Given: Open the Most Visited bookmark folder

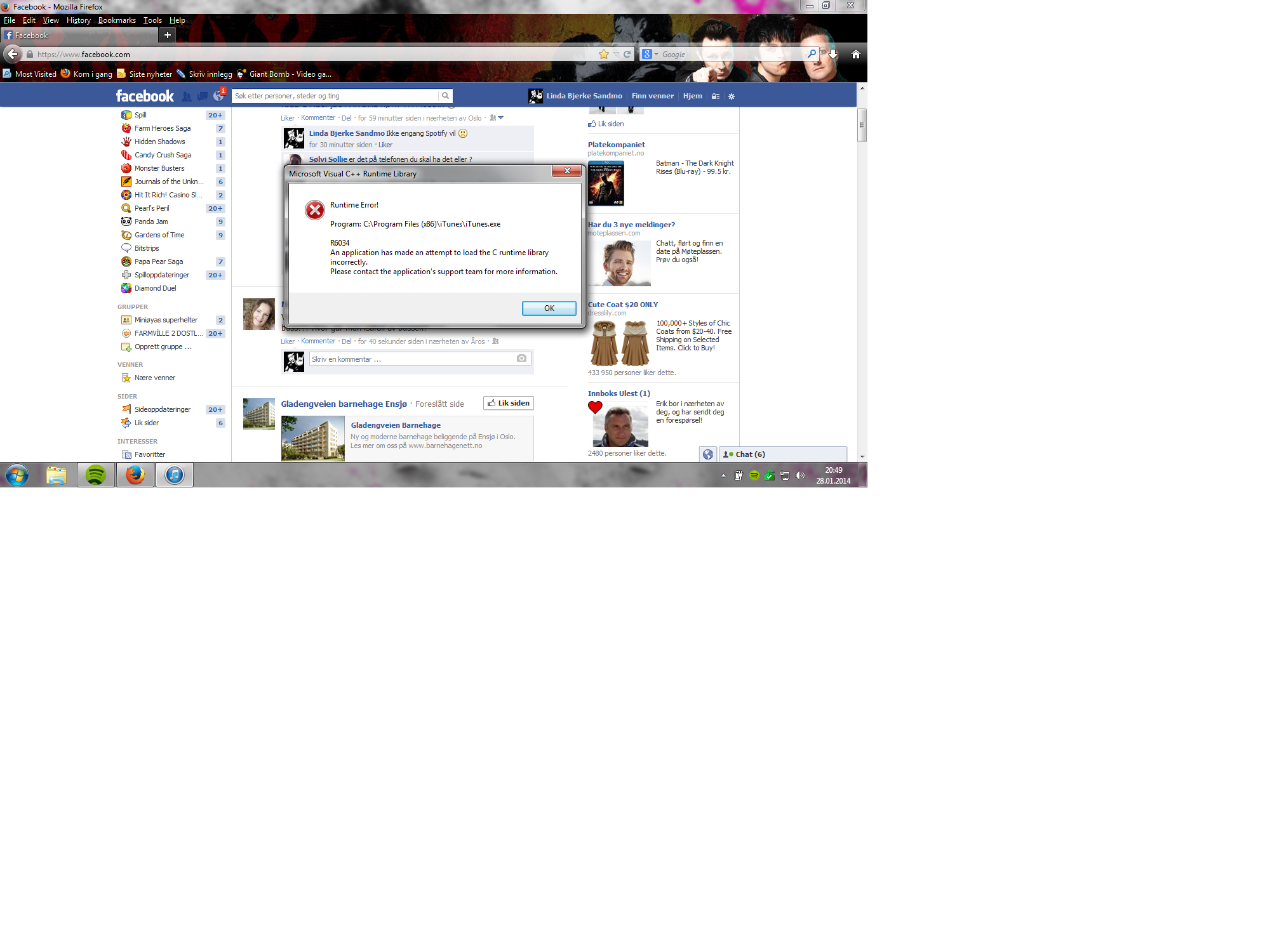Looking at the screenshot, I should click(x=30, y=74).
